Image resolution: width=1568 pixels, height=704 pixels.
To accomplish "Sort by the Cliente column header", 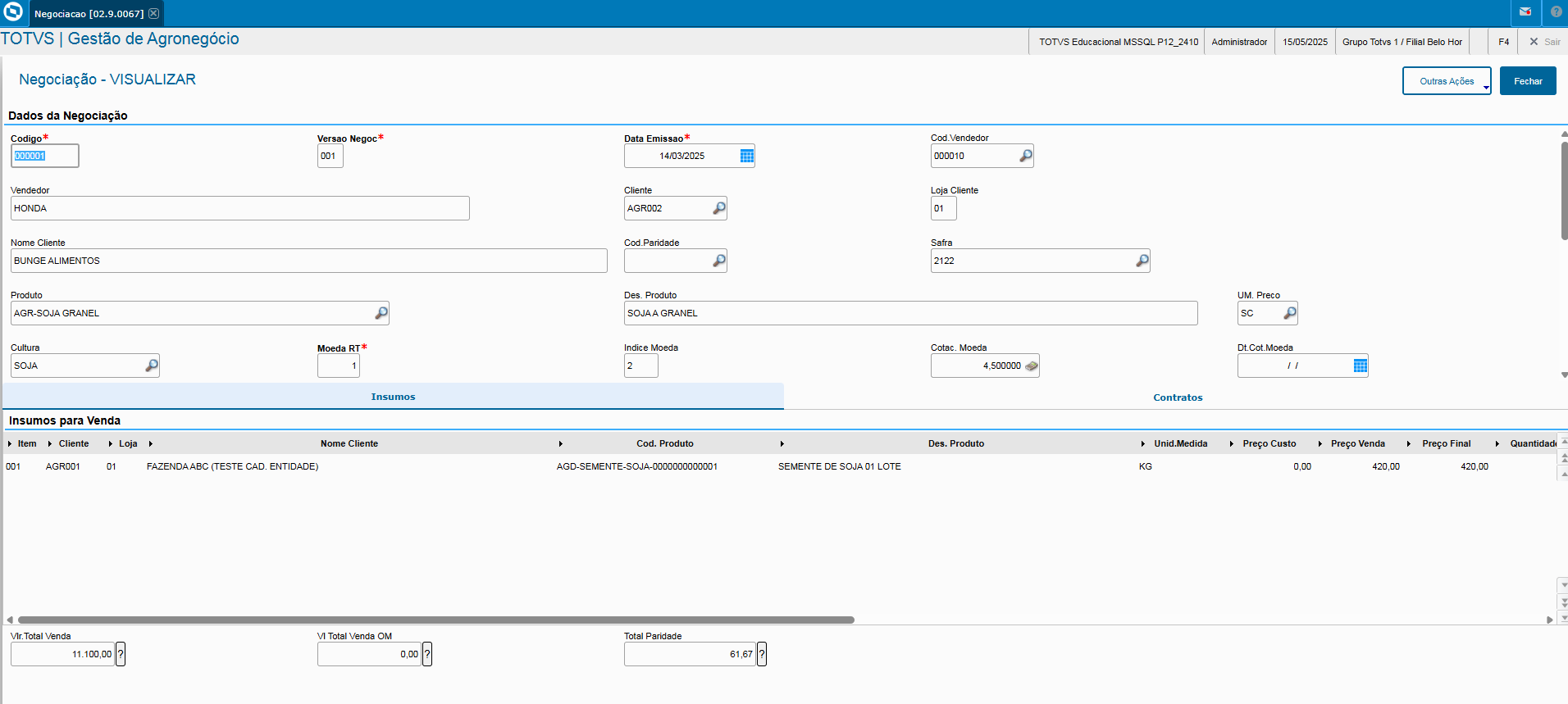I will 74,443.
